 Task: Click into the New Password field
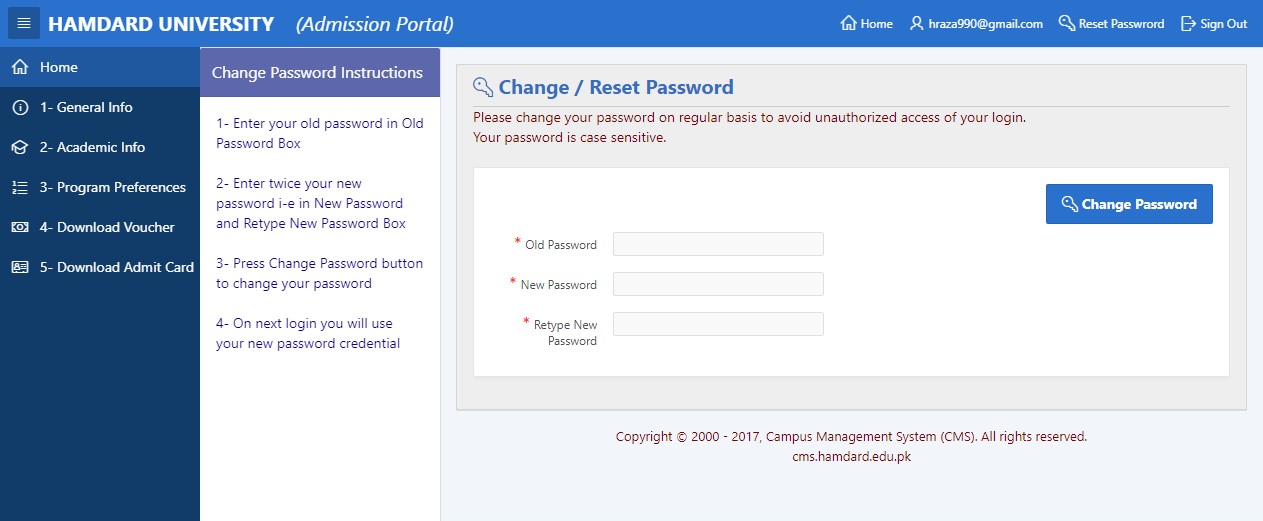click(x=718, y=284)
